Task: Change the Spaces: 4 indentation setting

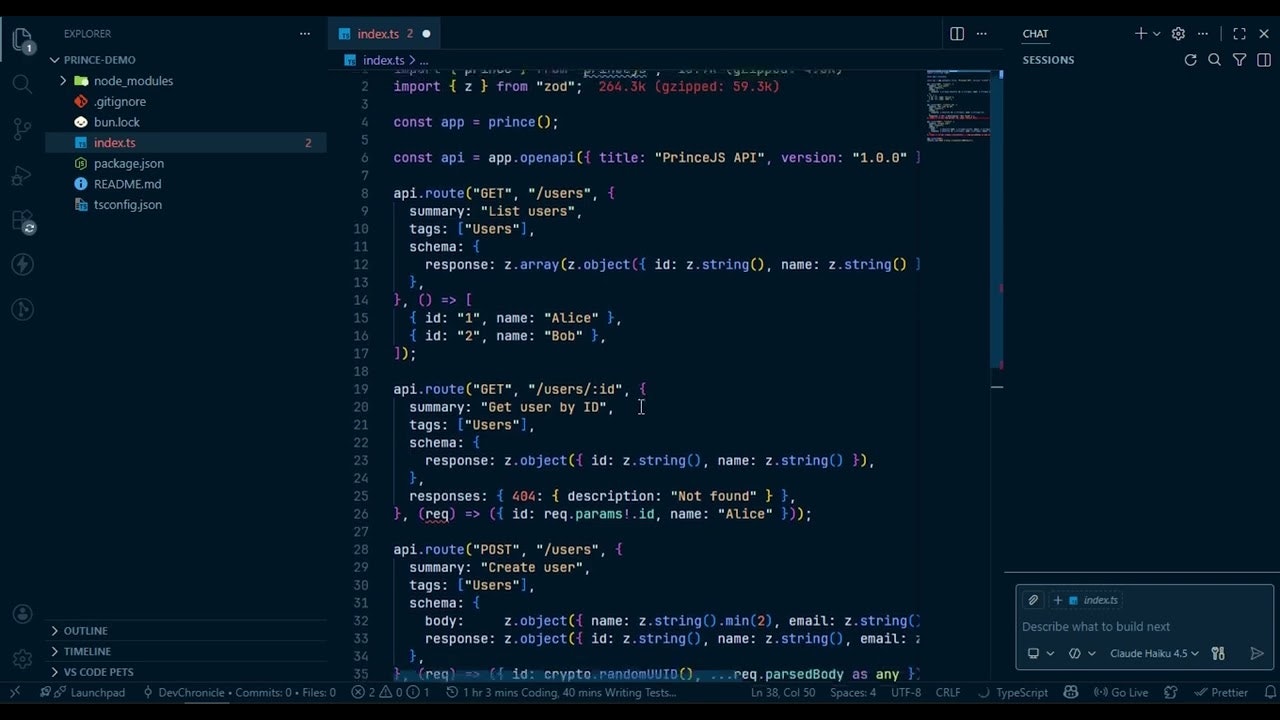Action: 852,692
